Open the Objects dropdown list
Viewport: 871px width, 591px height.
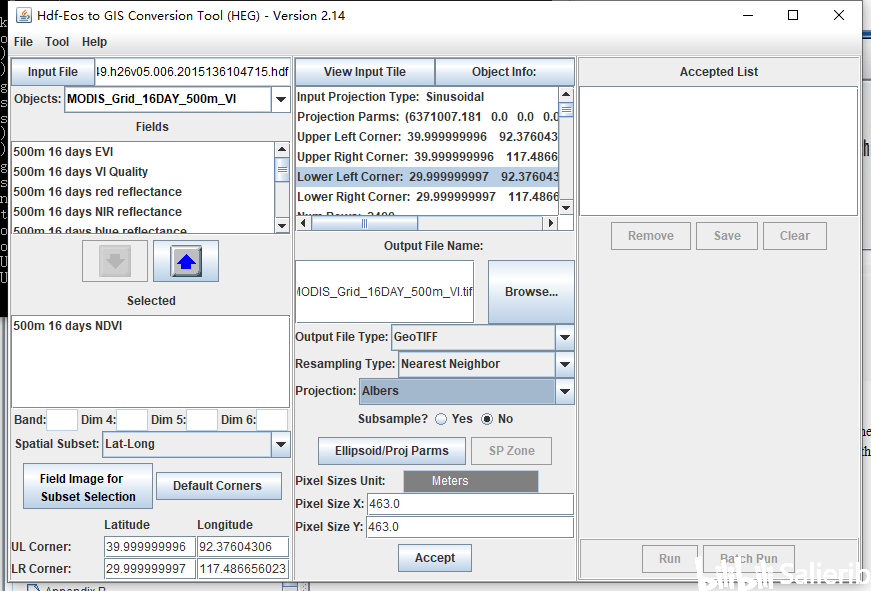(x=281, y=99)
